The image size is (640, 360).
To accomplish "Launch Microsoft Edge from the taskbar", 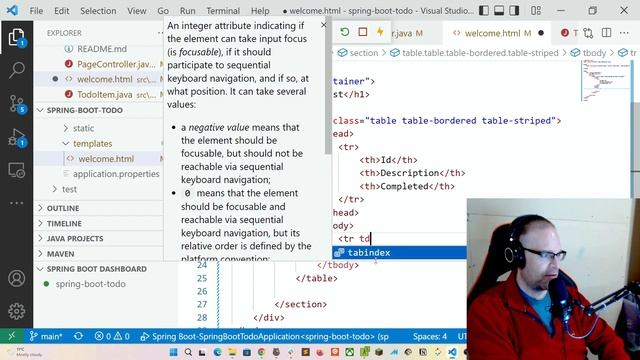I will pyautogui.click(x=217, y=352).
